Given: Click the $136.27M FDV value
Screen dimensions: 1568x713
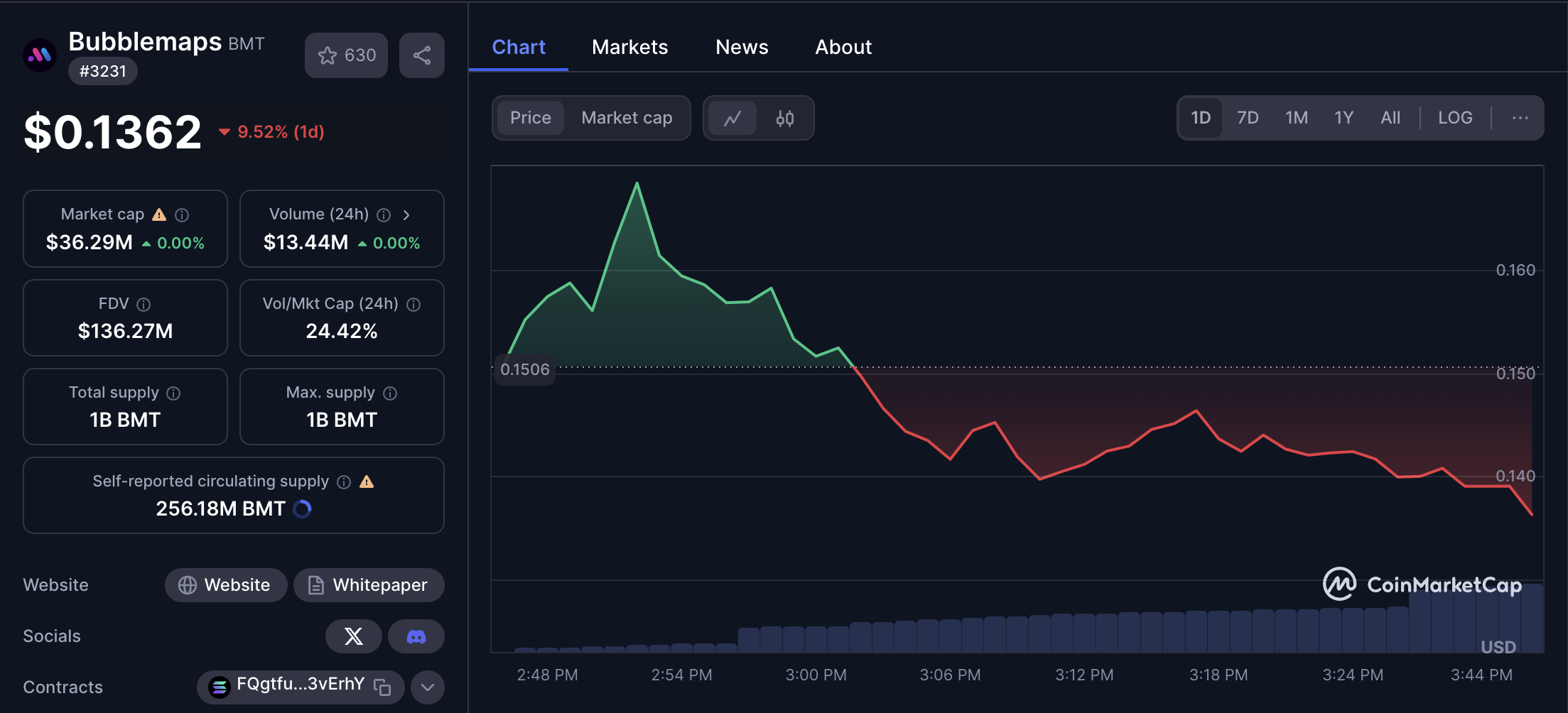Looking at the screenshot, I should (x=126, y=331).
